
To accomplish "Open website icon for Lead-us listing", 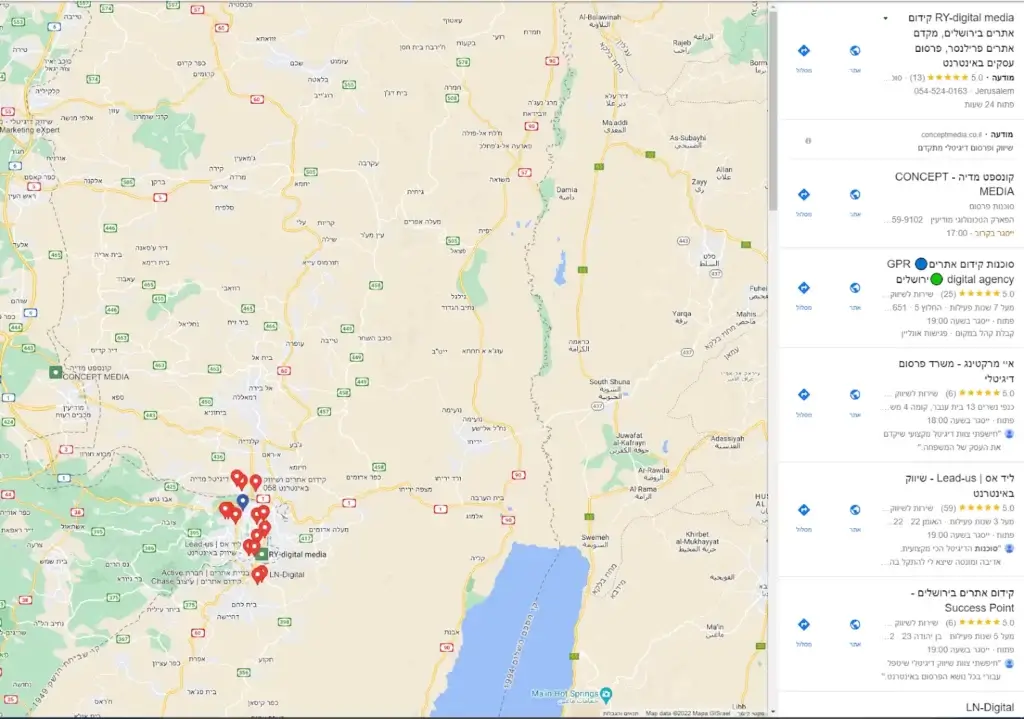I will pos(855,510).
